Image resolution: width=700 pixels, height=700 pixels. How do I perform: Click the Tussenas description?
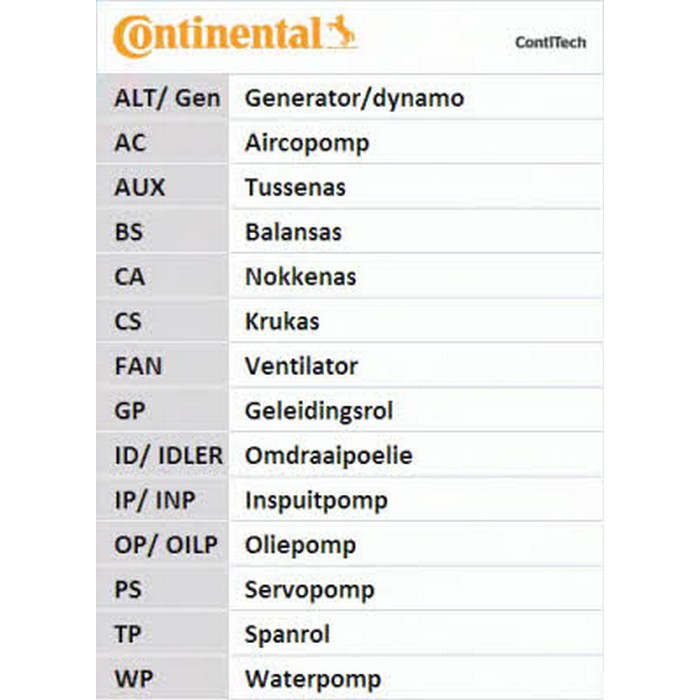click(295, 188)
